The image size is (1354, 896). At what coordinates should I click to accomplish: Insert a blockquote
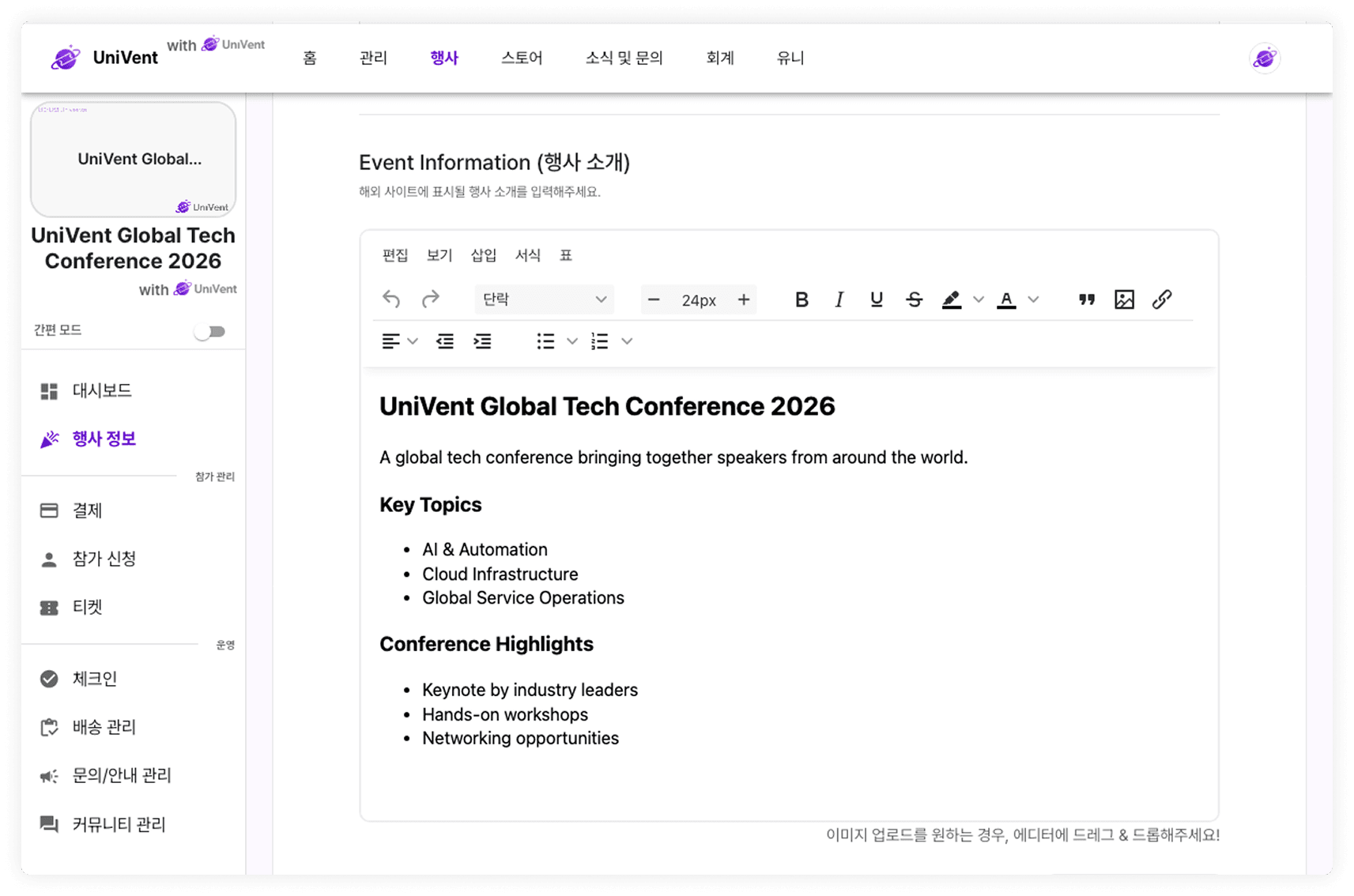[x=1087, y=299]
